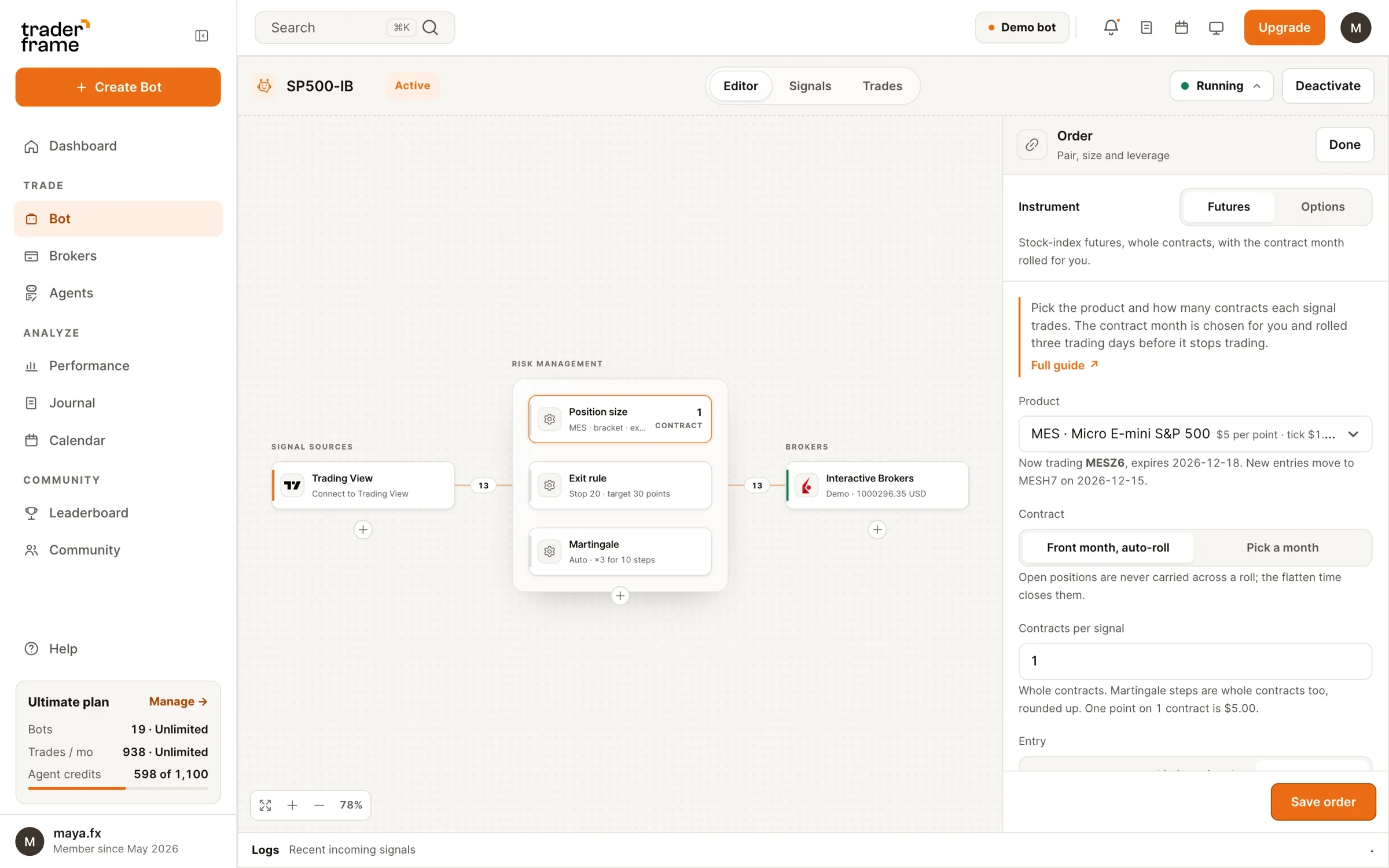The image size is (1389, 868).
Task: Open Performance in the sidebar
Action: 118,366
